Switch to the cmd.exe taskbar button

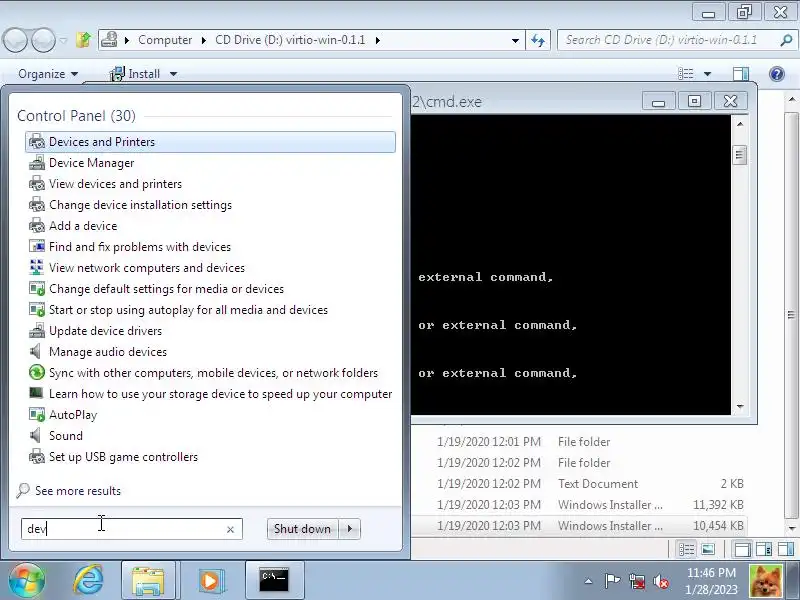[x=274, y=581]
